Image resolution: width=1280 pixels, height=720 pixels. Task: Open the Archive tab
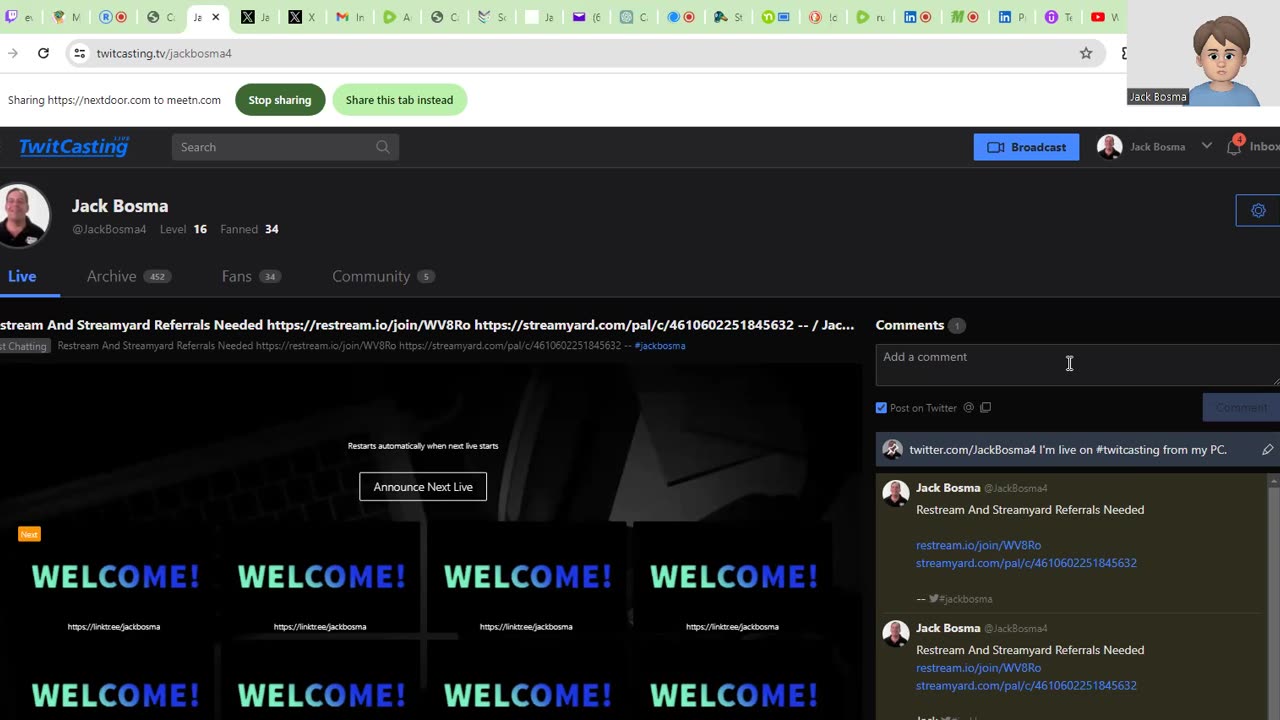pyautogui.click(x=129, y=277)
